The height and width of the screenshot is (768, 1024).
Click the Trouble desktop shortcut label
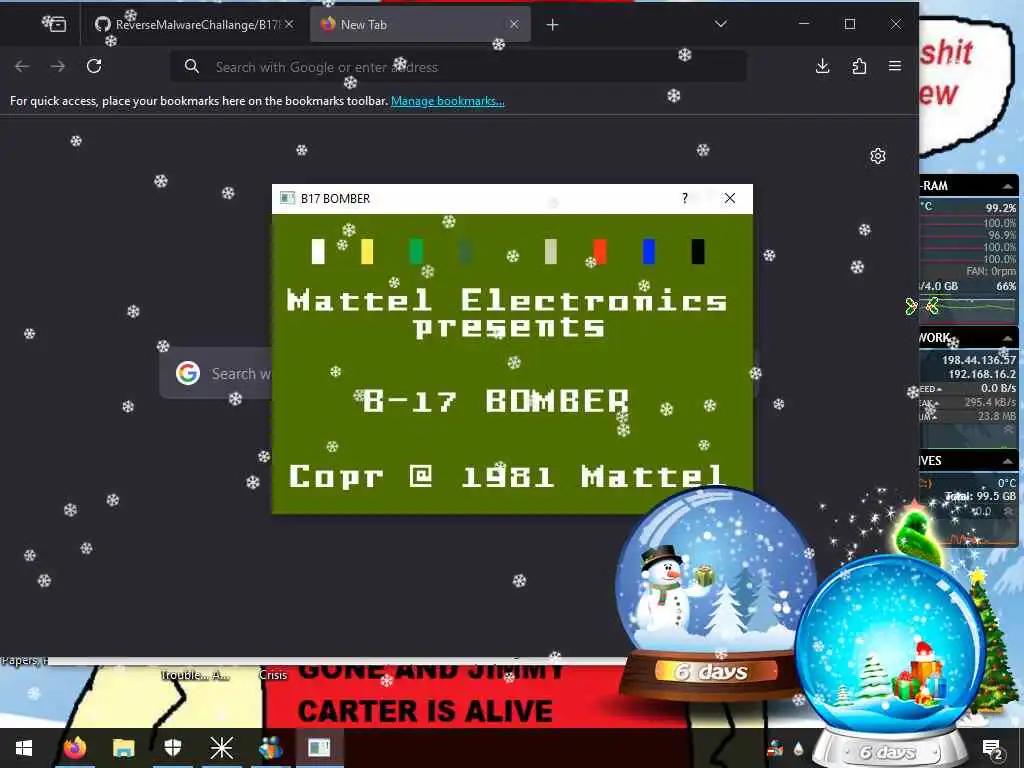coord(195,675)
